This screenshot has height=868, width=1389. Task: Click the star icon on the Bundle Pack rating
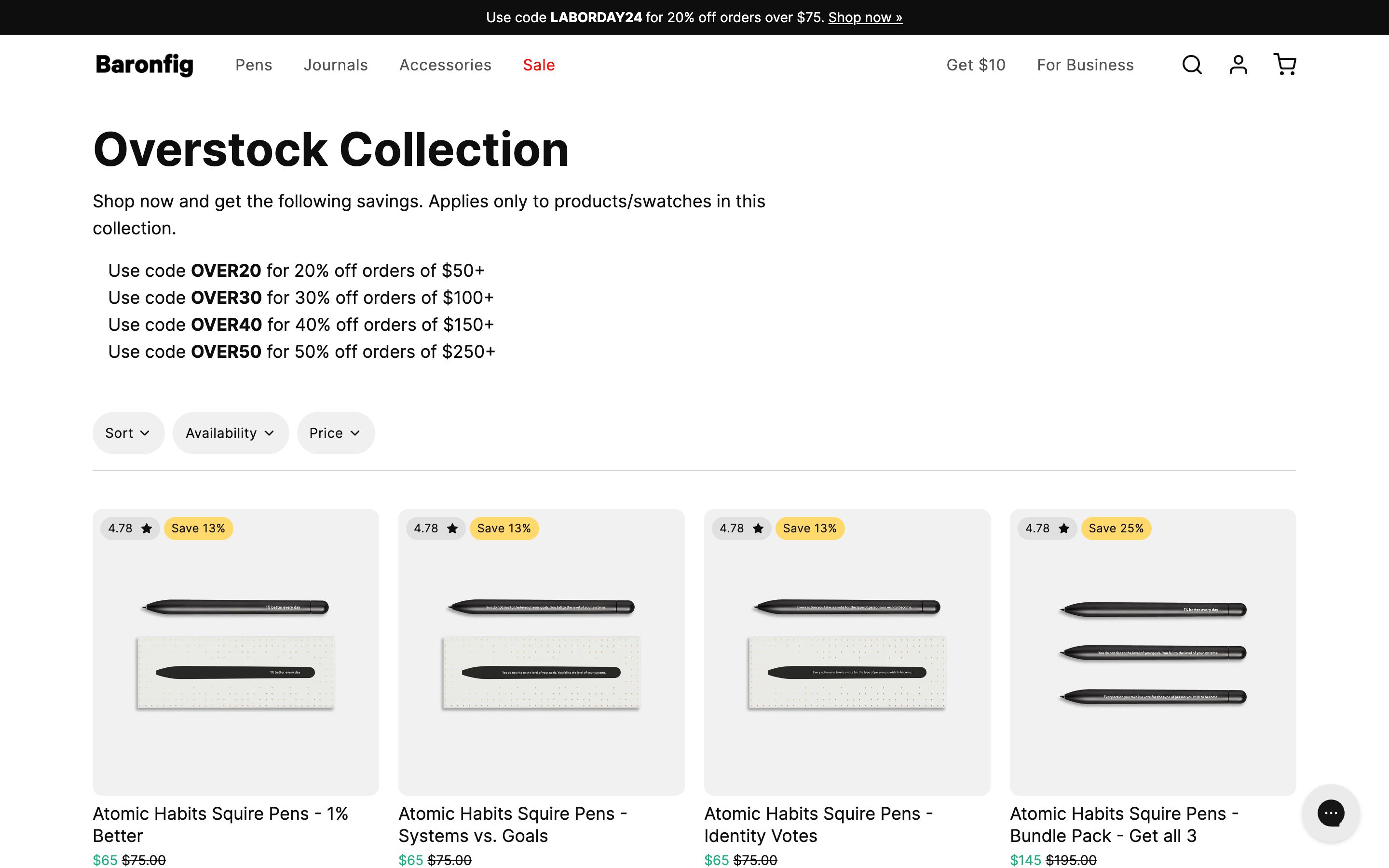point(1063,528)
